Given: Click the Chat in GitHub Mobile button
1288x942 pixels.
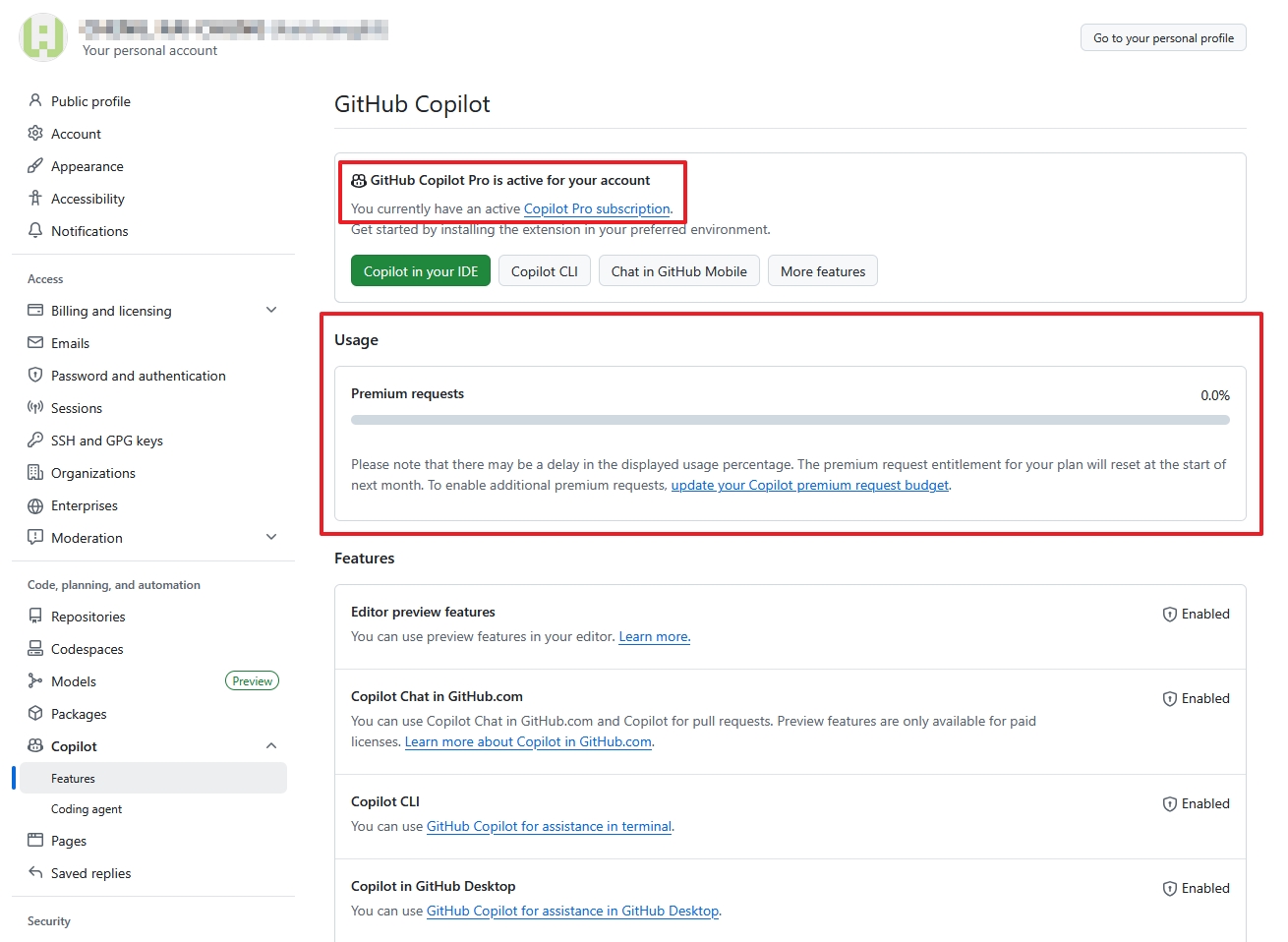Looking at the screenshot, I should click(679, 271).
